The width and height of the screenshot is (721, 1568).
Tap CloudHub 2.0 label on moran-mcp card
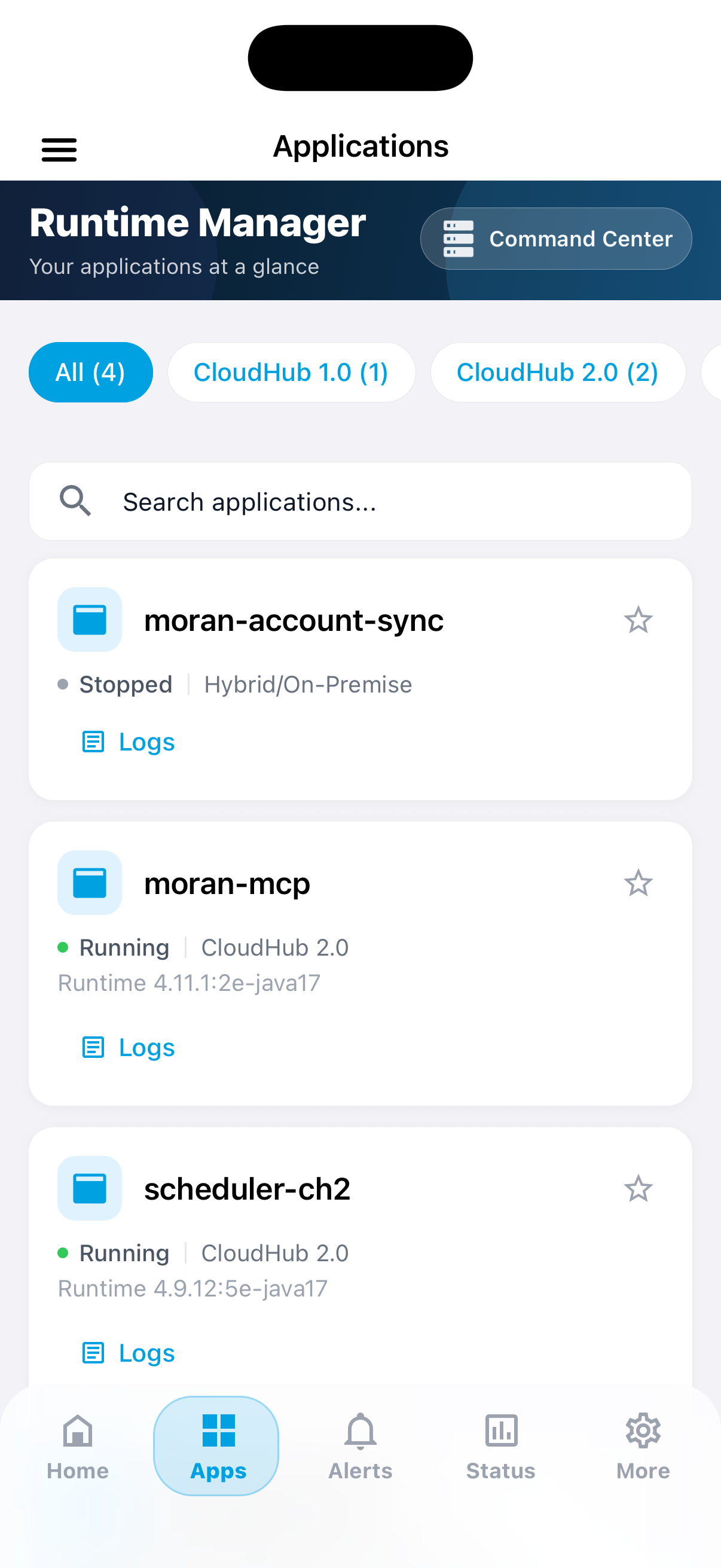click(275, 948)
